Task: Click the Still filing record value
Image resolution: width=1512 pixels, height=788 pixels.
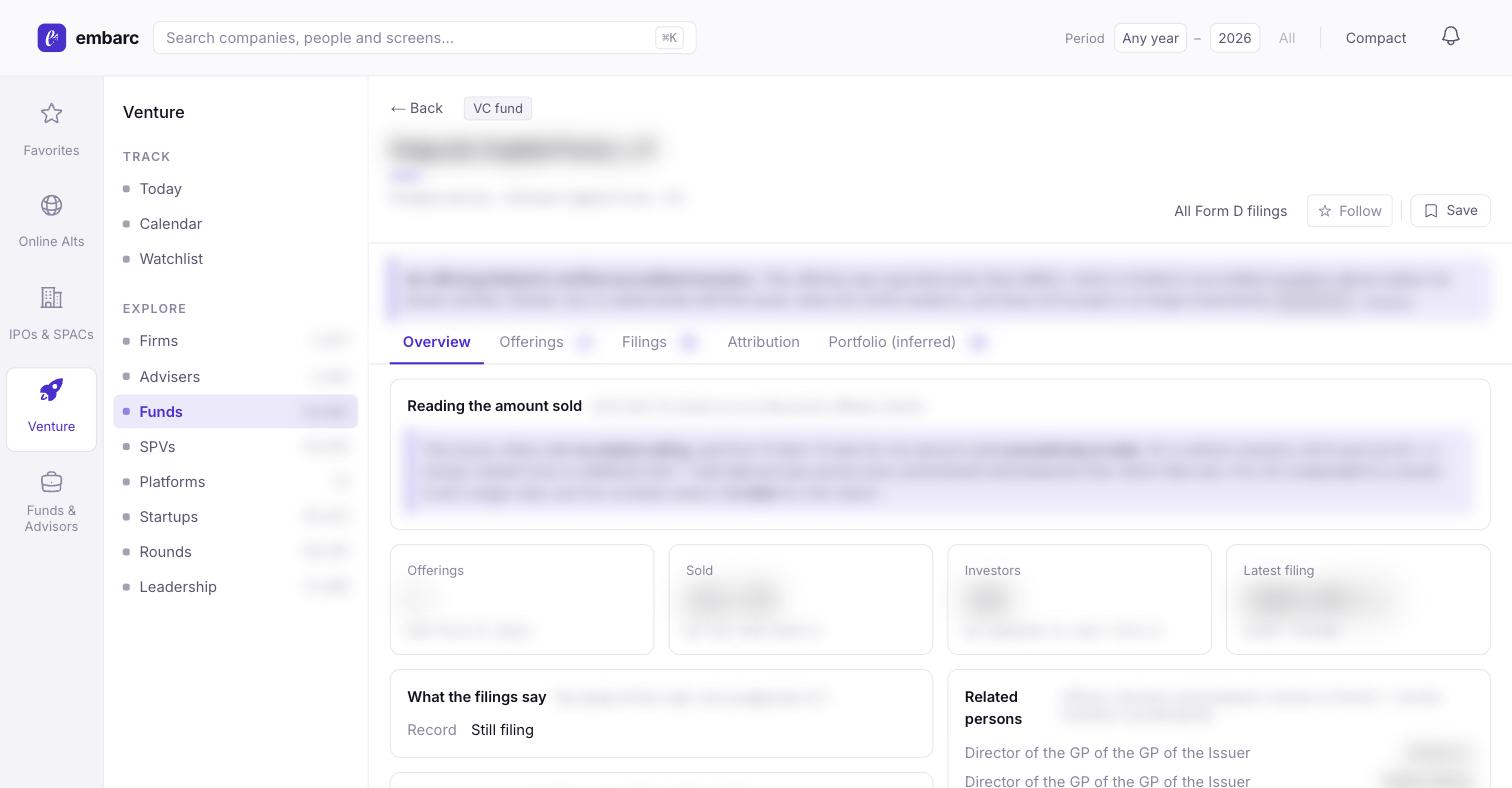Action: 502,730
